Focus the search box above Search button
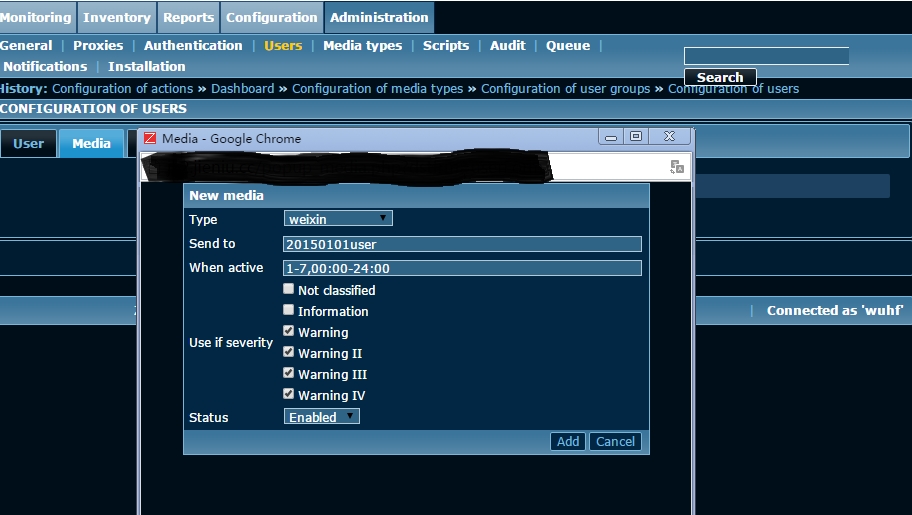 [767, 56]
